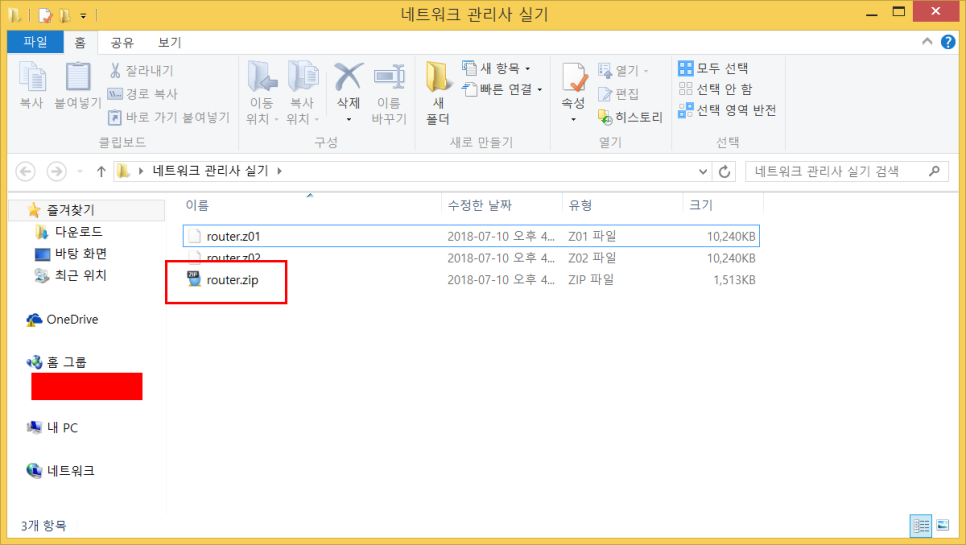Create a New folder (새 폴더)

coord(437,92)
